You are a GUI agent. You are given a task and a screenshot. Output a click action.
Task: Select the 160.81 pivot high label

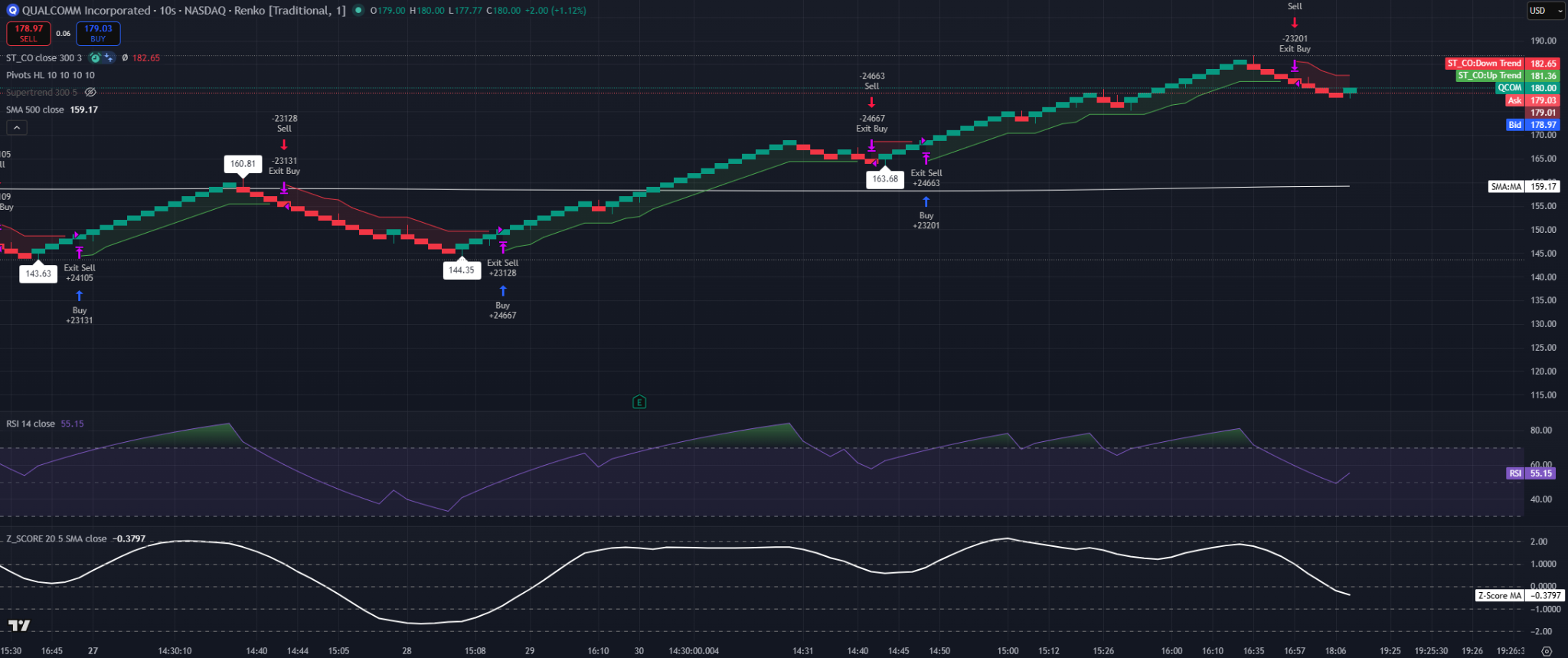(243, 164)
